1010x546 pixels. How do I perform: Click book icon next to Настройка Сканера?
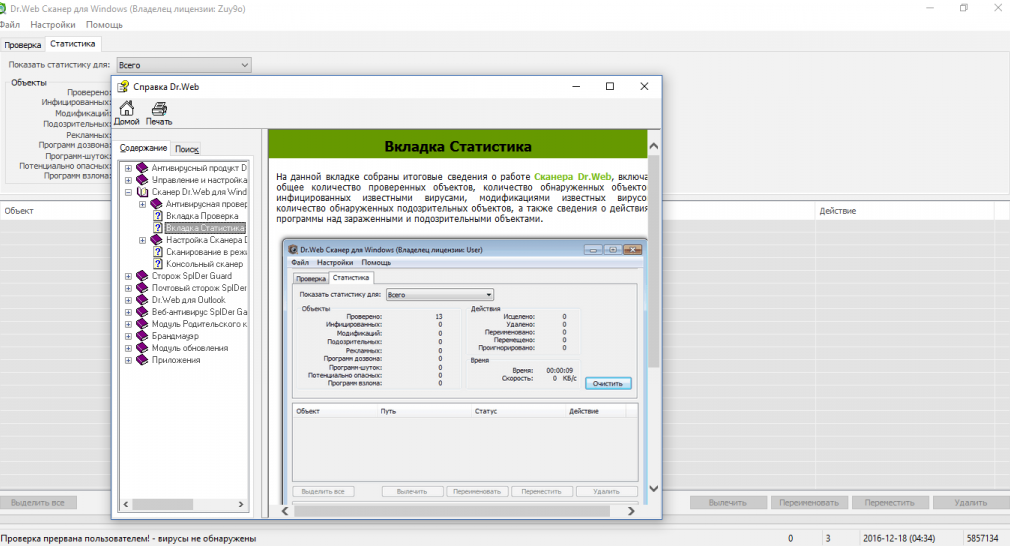point(157,240)
